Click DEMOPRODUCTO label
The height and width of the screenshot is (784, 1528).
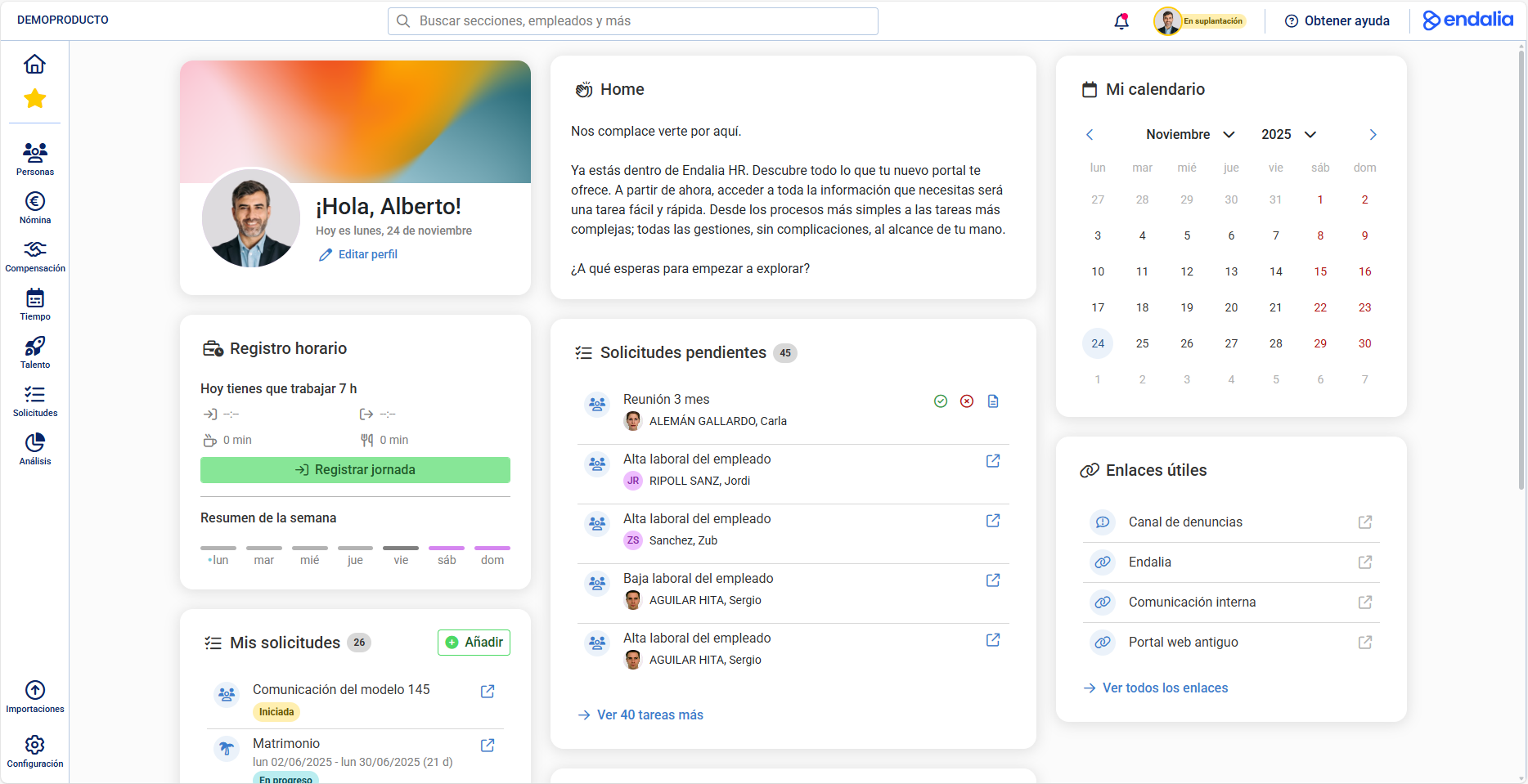[x=63, y=20]
